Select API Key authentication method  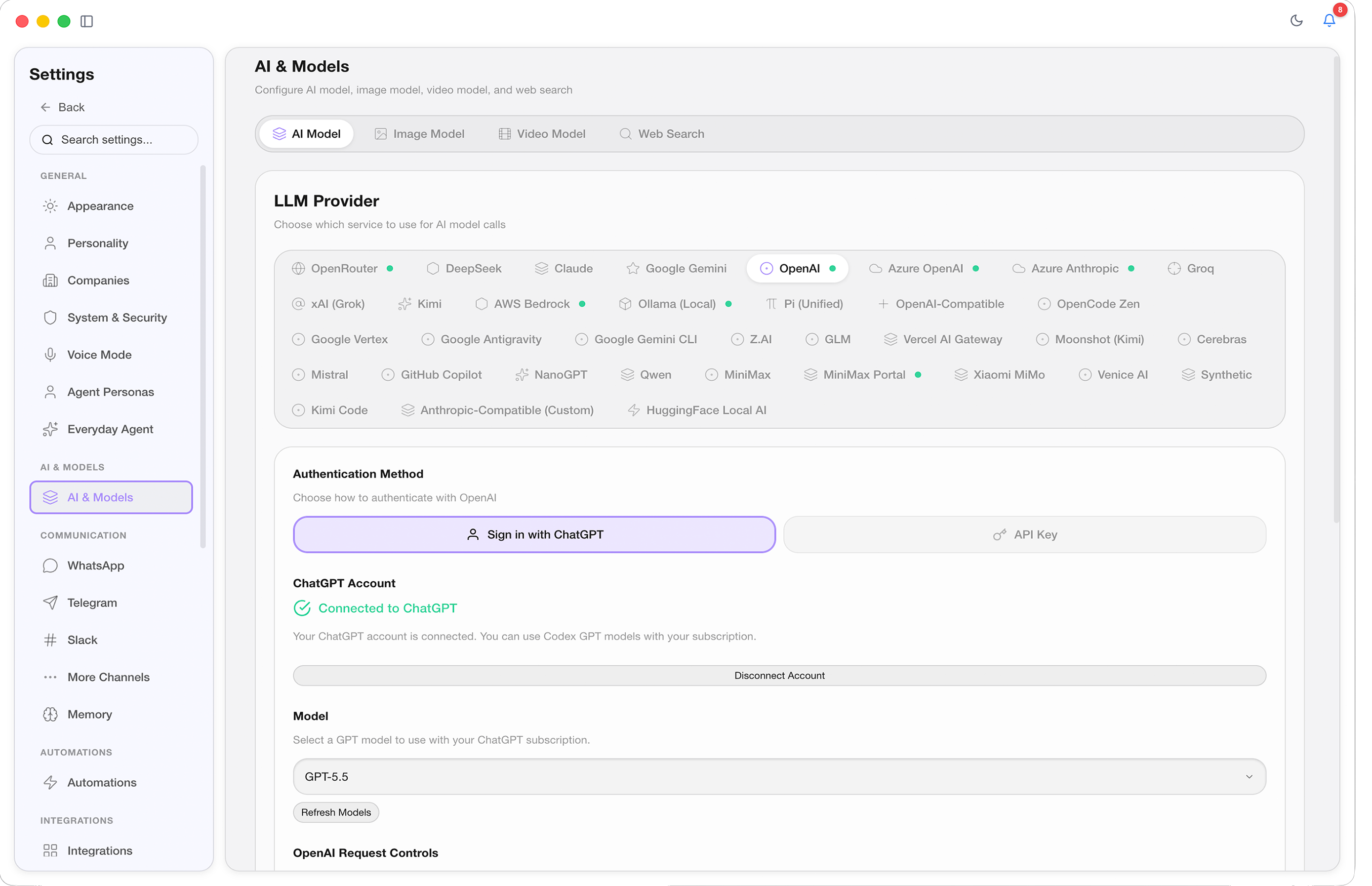1024,534
